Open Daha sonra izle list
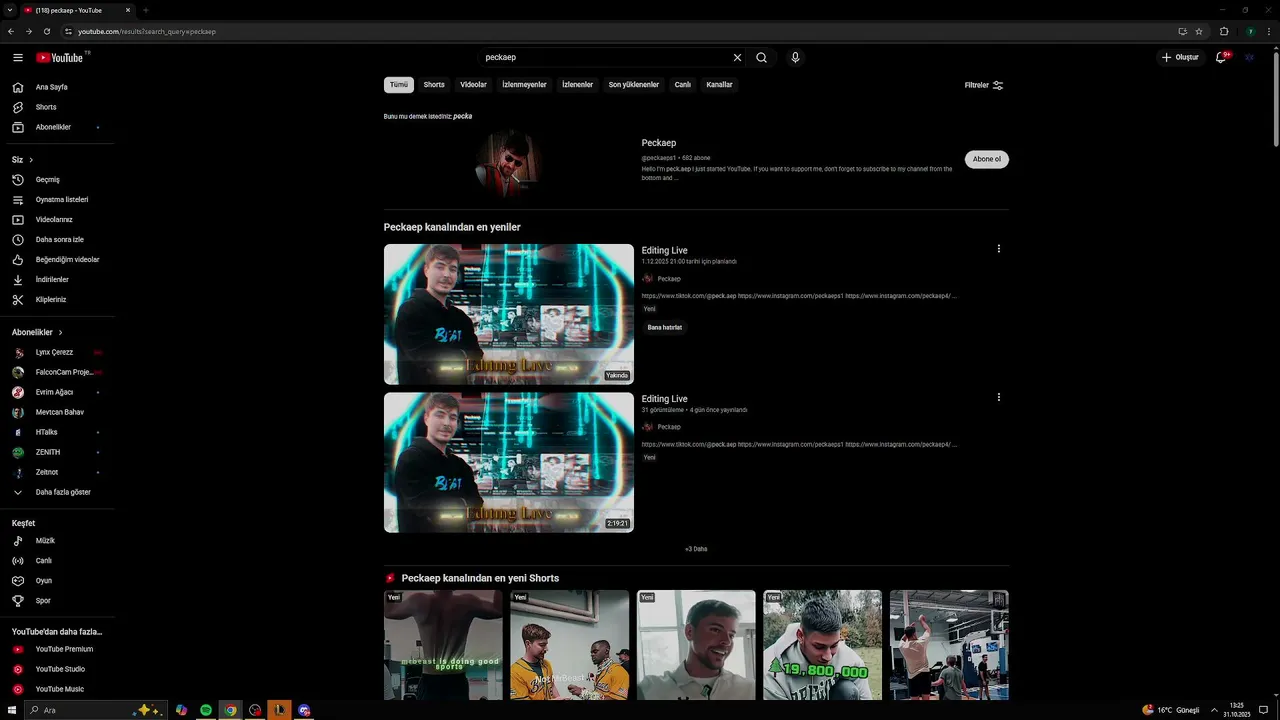Viewport: 1280px width, 720px height. (x=58, y=240)
